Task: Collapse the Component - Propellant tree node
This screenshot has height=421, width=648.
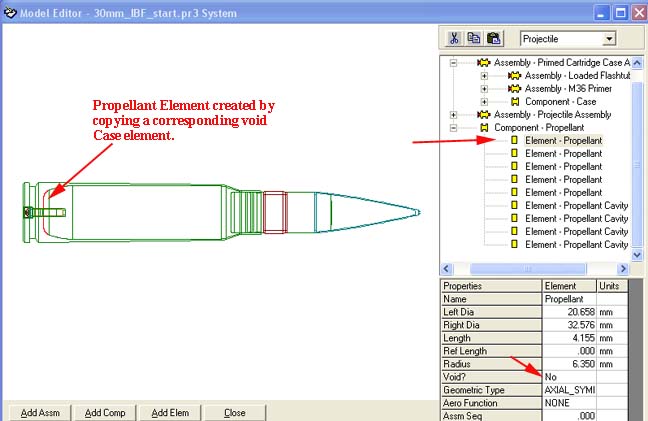Action: click(453, 128)
